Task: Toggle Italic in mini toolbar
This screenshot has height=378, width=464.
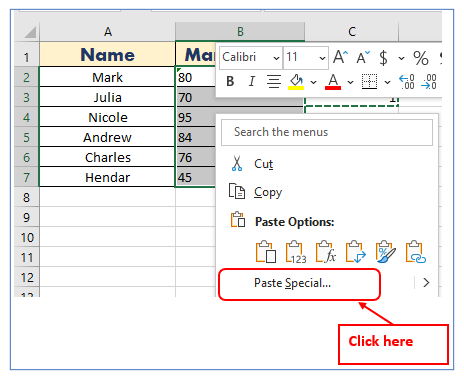Action: [252, 81]
